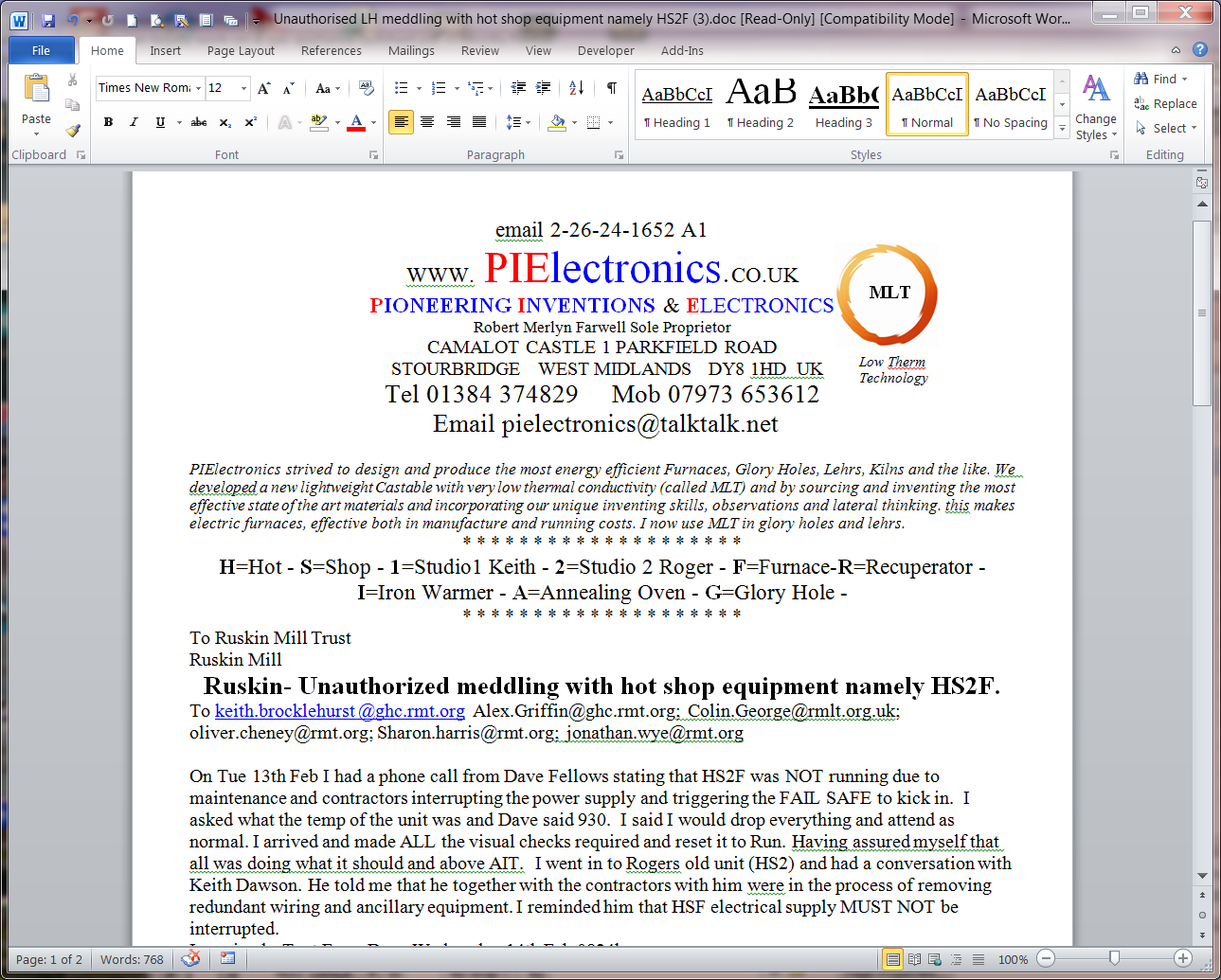This screenshot has height=980, width=1221.
Task: Switch to the Page Layout tab
Action: (241, 50)
